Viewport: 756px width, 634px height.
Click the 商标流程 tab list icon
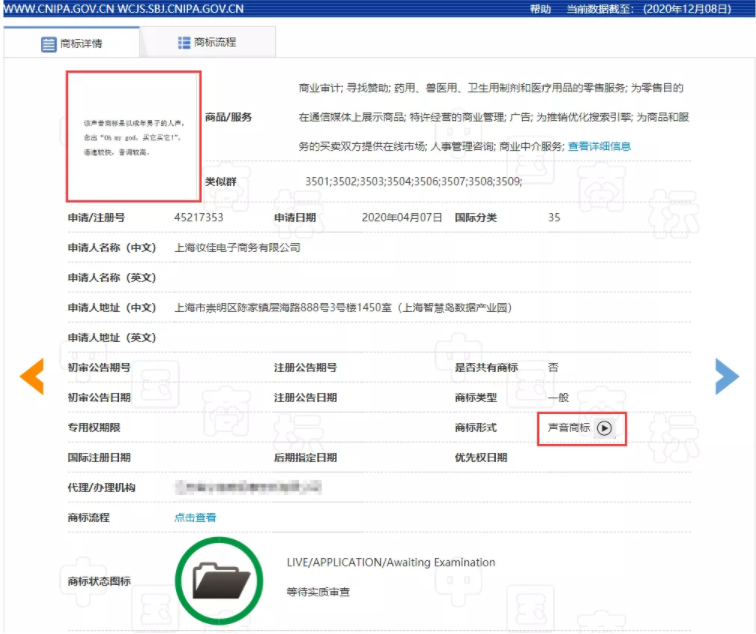[x=184, y=42]
